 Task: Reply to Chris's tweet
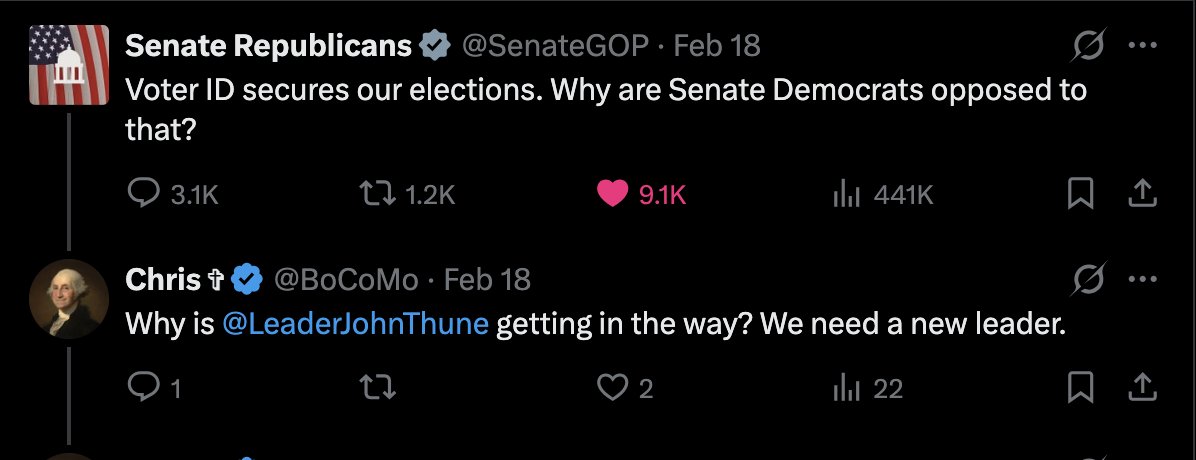click(153, 388)
